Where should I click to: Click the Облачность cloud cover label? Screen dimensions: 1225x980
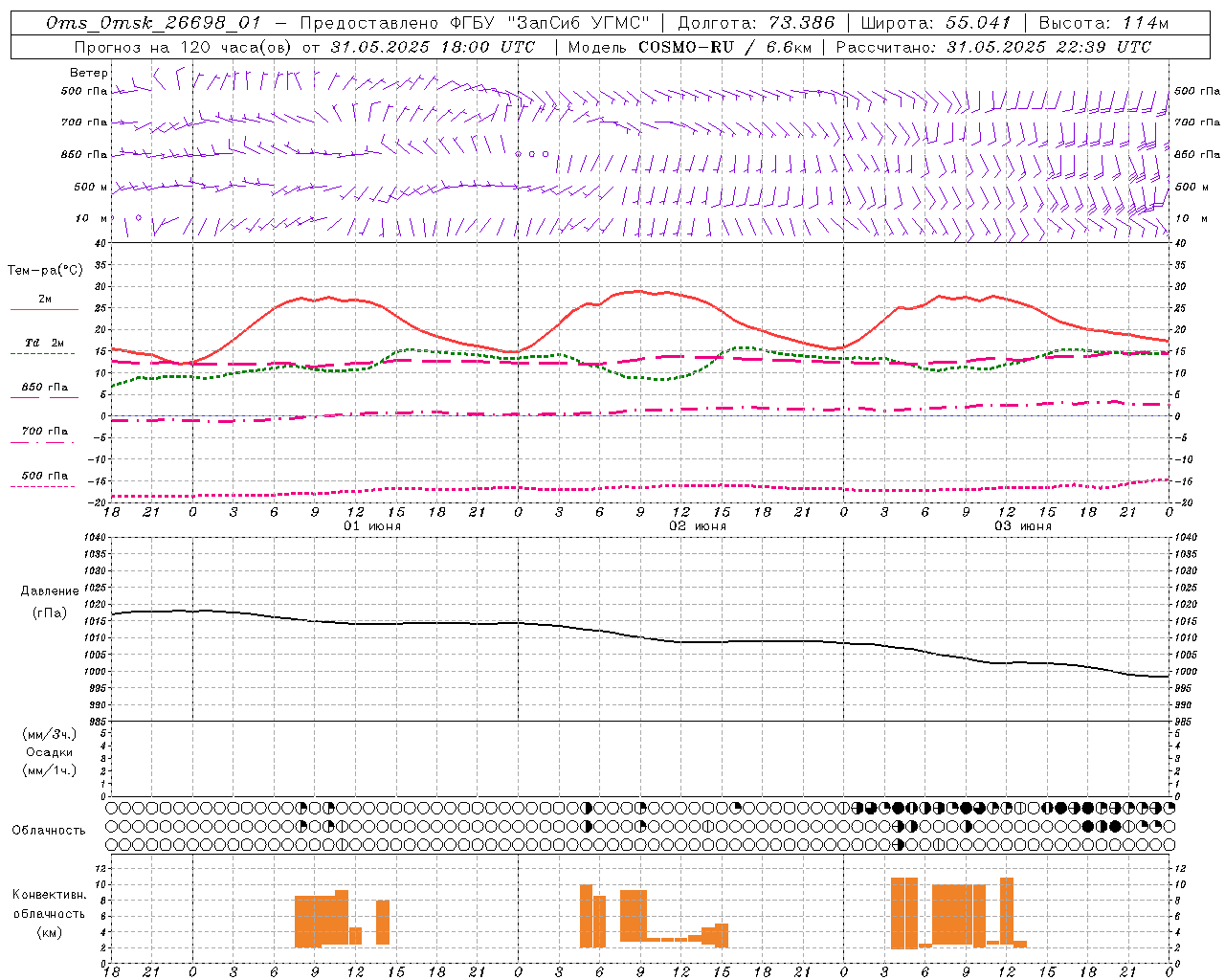tap(49, 831)
